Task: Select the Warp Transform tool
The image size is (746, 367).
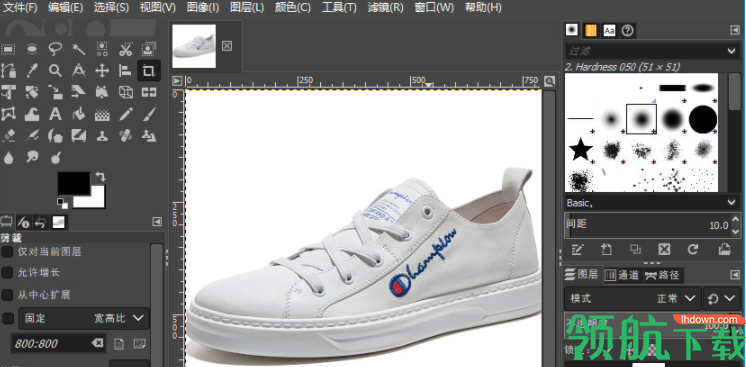Action: tap(32, 114)
